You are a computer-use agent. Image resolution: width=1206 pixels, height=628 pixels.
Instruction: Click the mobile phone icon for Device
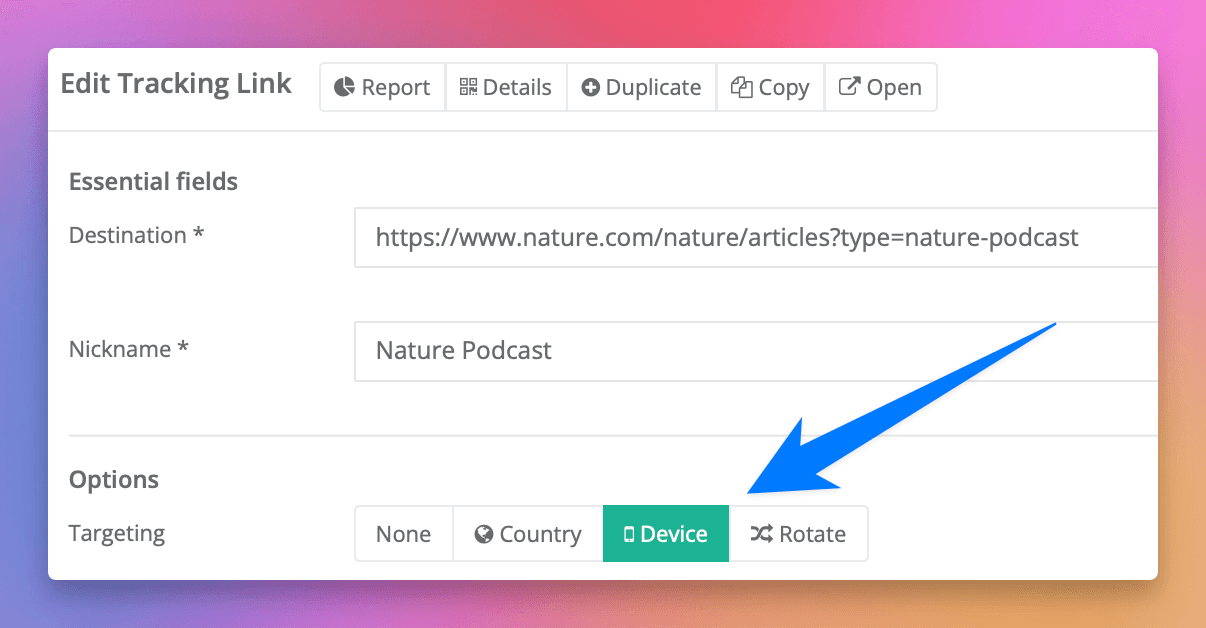point(629,535)
